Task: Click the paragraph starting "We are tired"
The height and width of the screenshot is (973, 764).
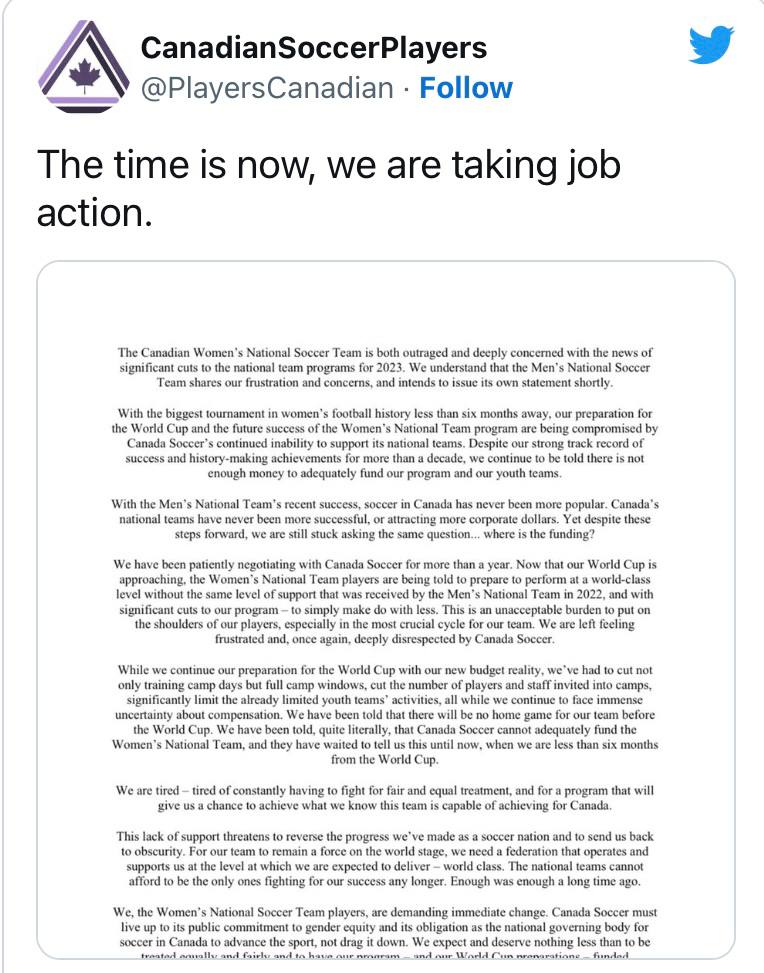Action: [385, 798]
